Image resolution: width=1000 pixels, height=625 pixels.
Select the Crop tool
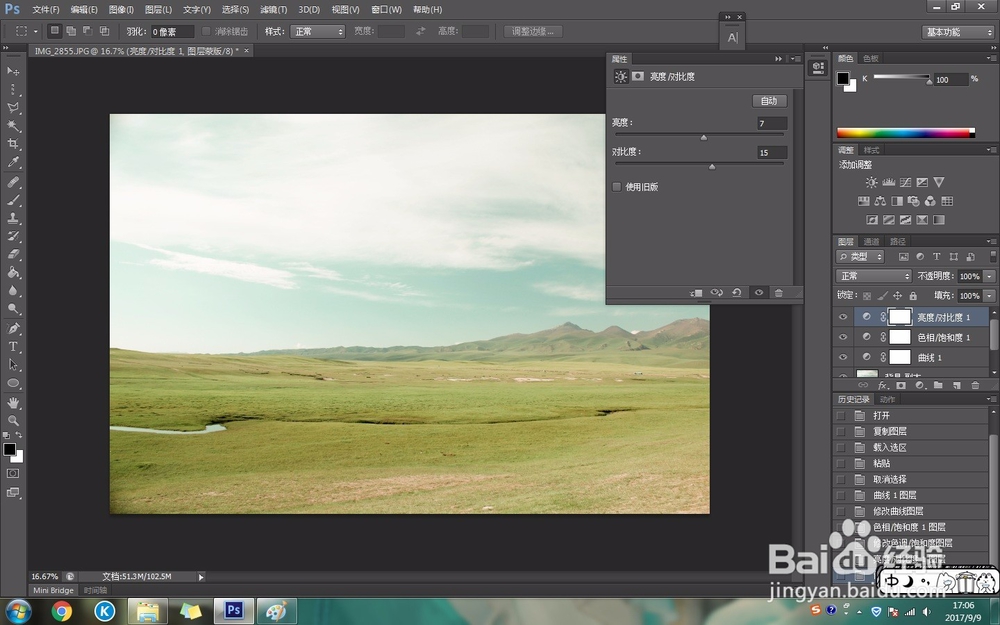click(13, 143)
